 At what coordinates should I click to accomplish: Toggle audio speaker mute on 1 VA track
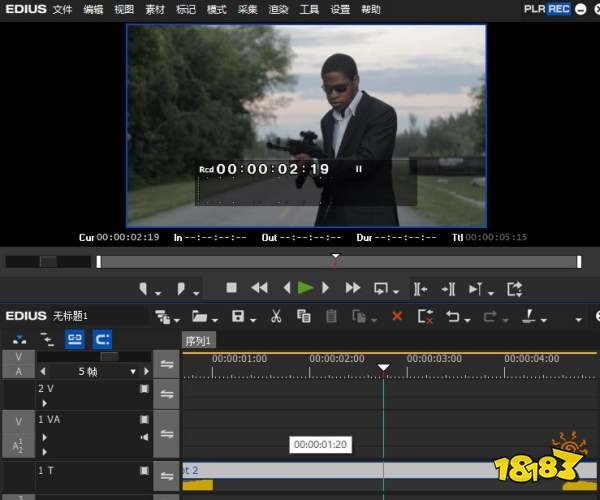pos(144,437)
